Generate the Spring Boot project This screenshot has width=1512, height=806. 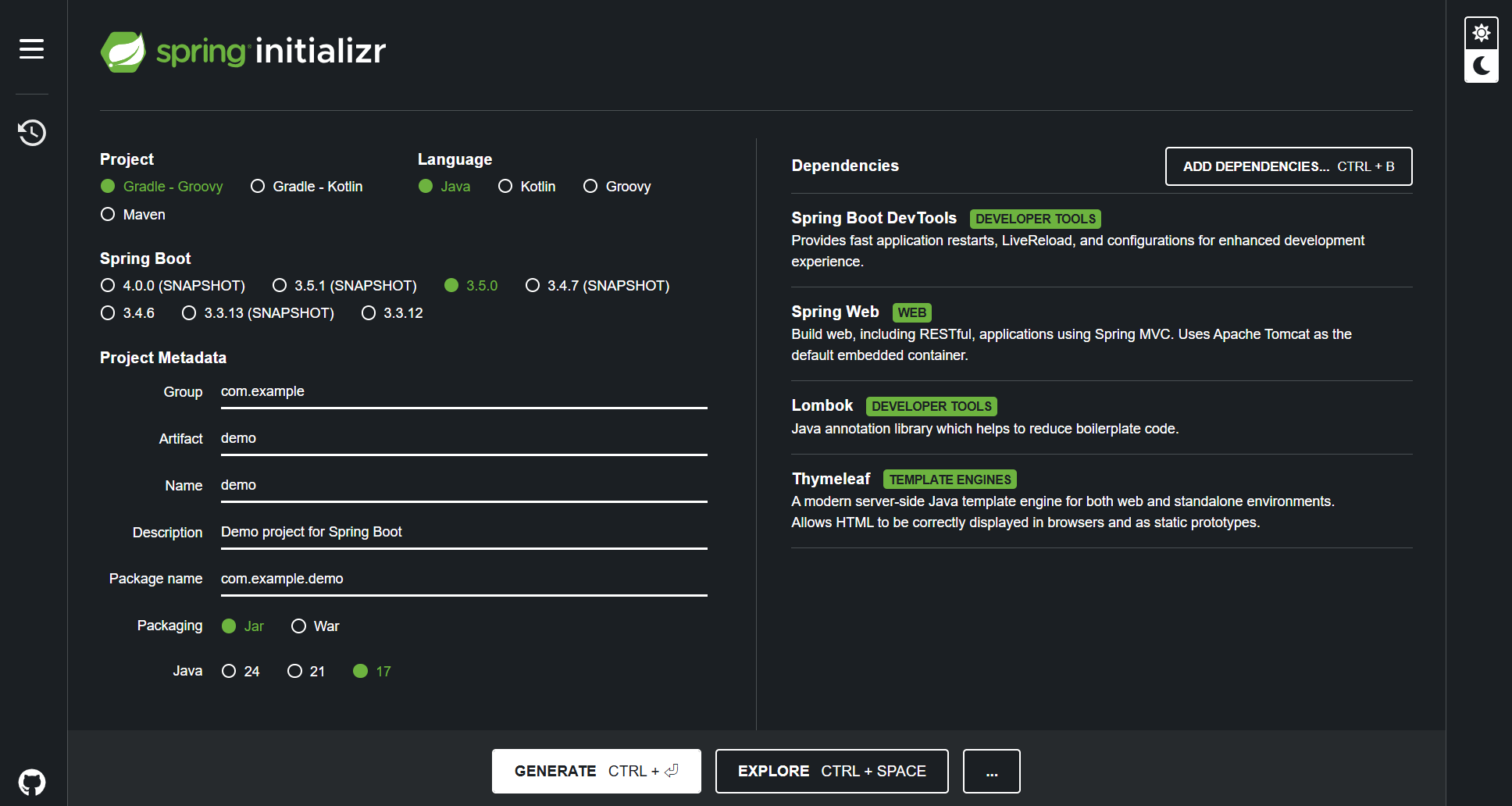pyautogui.click(x=596, y=771)
